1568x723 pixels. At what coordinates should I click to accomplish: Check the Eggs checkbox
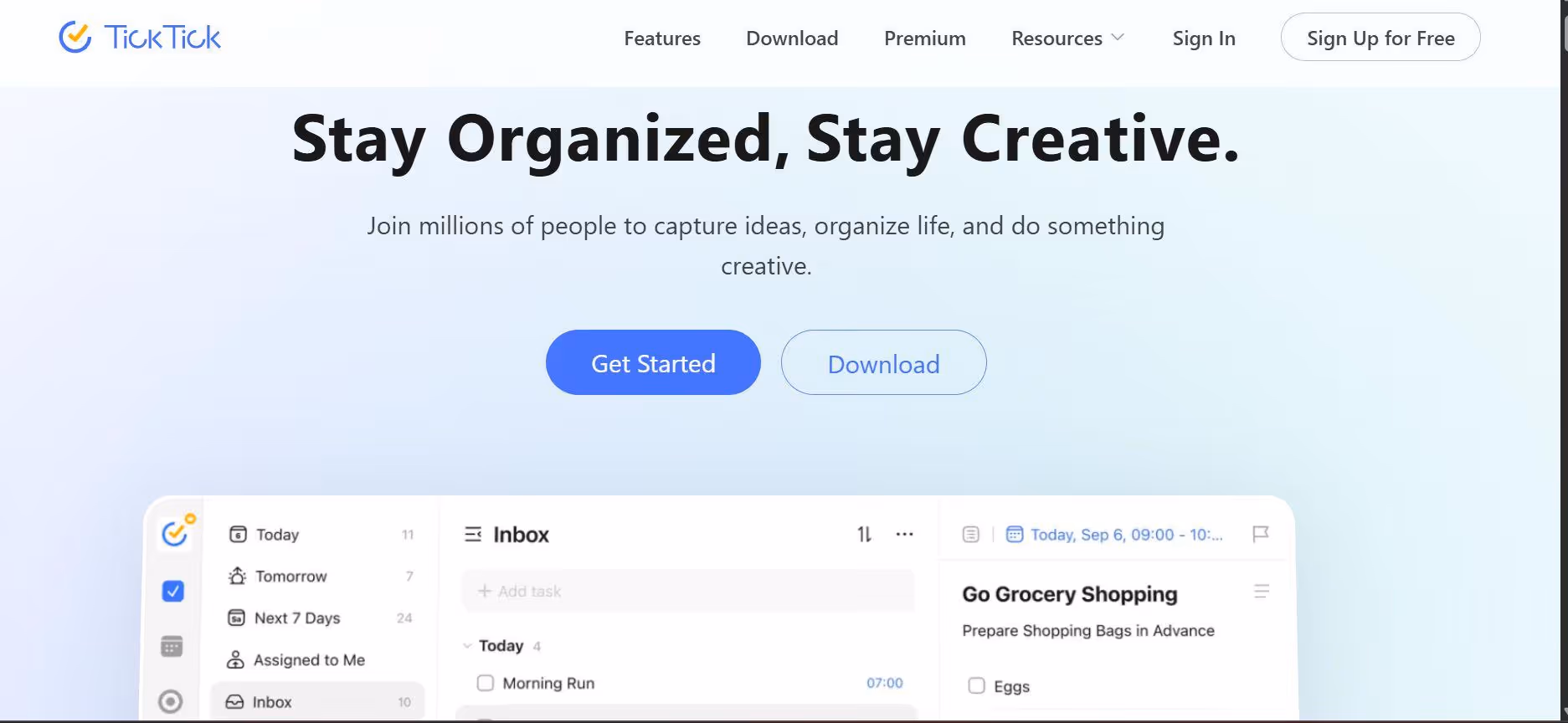pyautogui.click(x=976, y=685)
